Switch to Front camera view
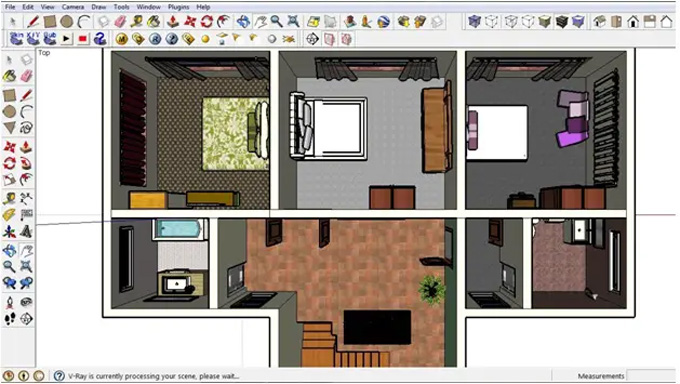 633,21
